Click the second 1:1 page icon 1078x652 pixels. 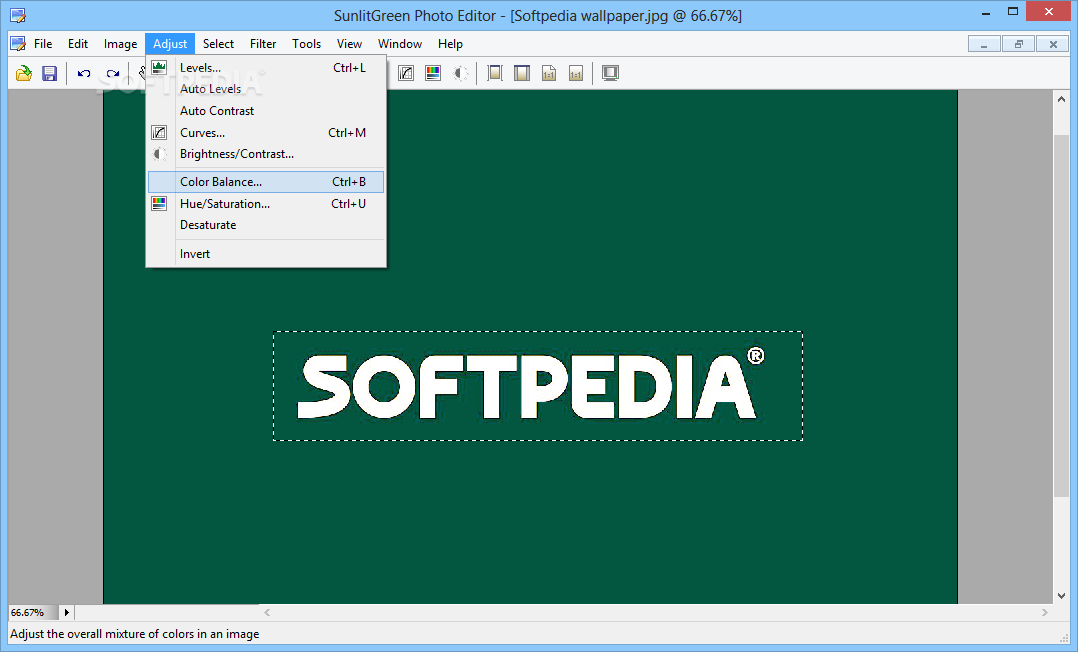tap(576, 73)
